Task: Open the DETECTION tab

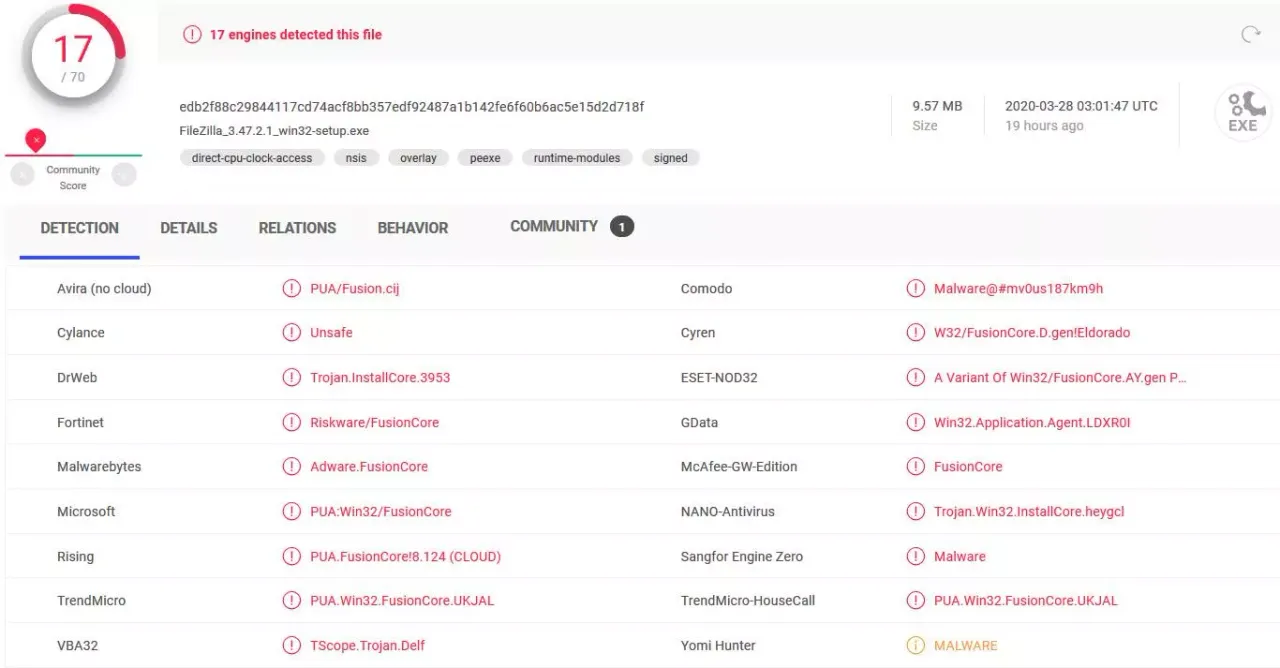Action: click(x=79, y=228)
